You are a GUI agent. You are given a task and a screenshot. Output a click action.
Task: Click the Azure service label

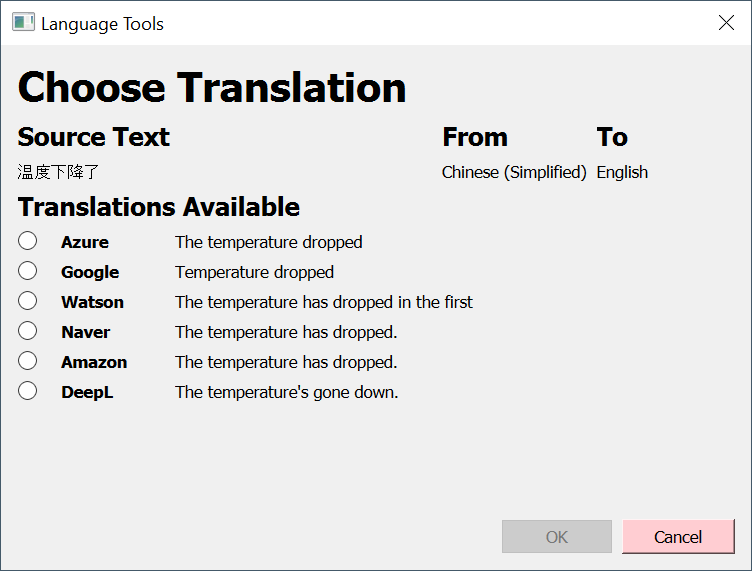coord(85,242)
